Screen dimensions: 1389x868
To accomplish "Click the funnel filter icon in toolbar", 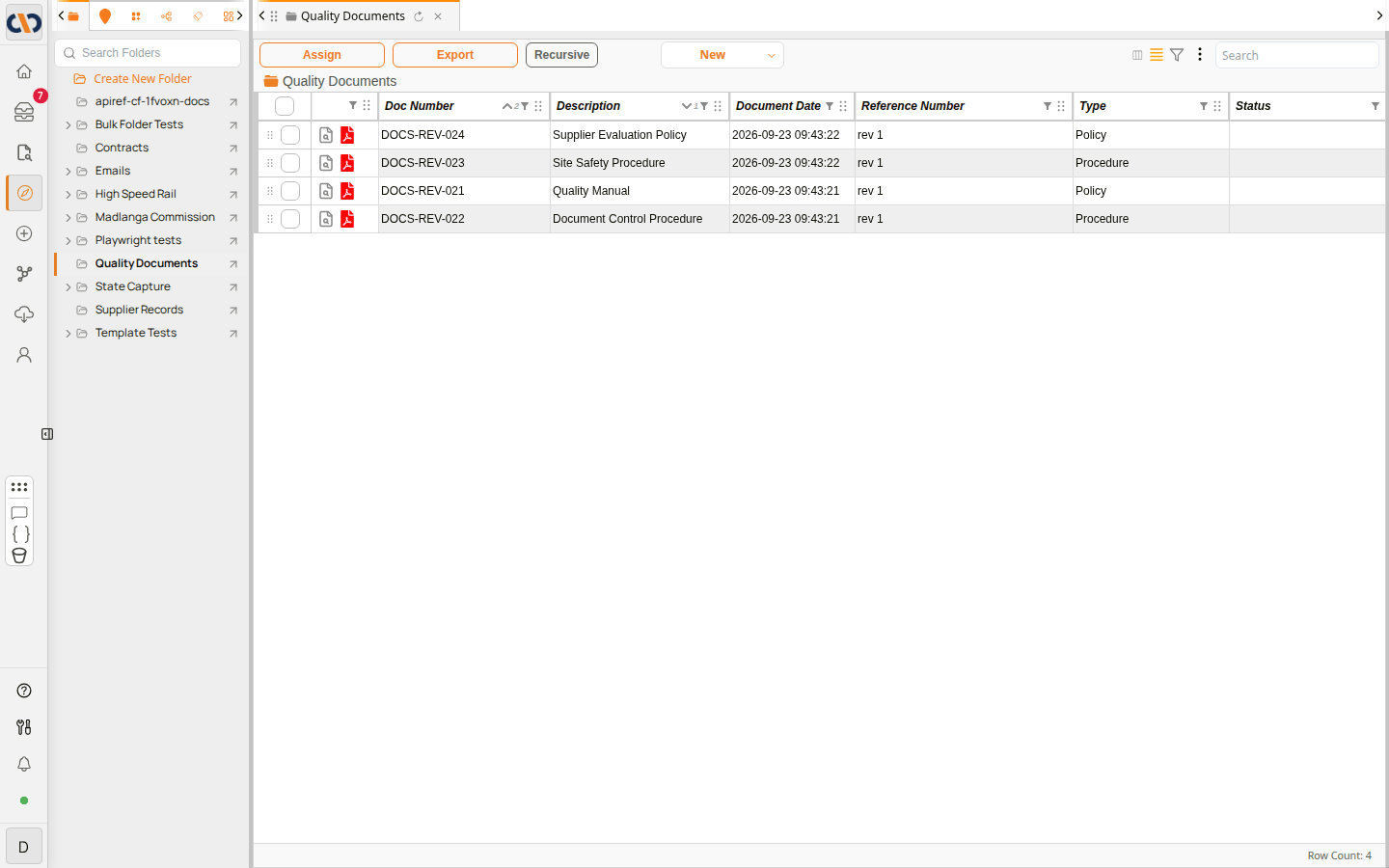I will 1177,55.
